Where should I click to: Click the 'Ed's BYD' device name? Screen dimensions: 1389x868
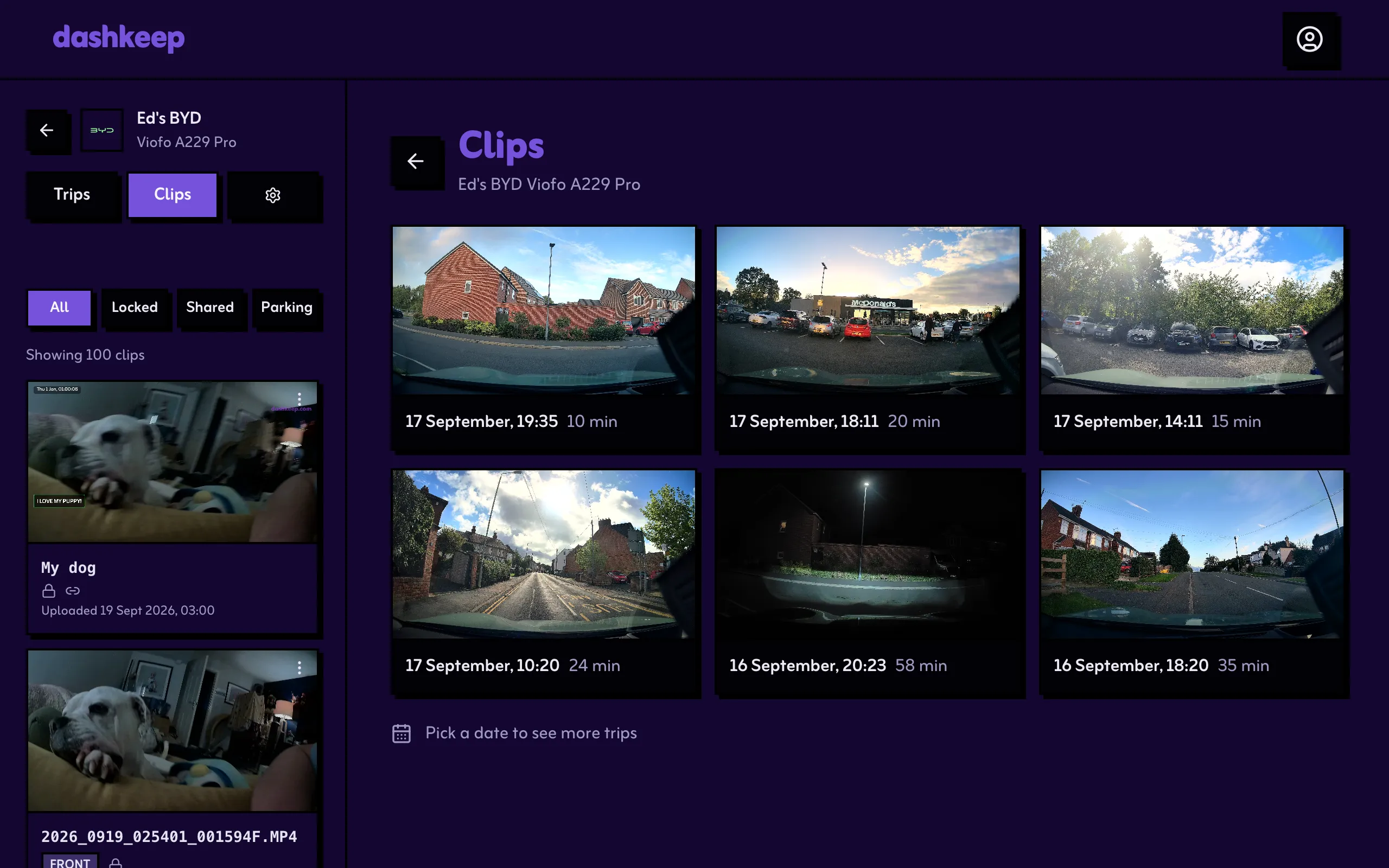(x=169, y=118)
